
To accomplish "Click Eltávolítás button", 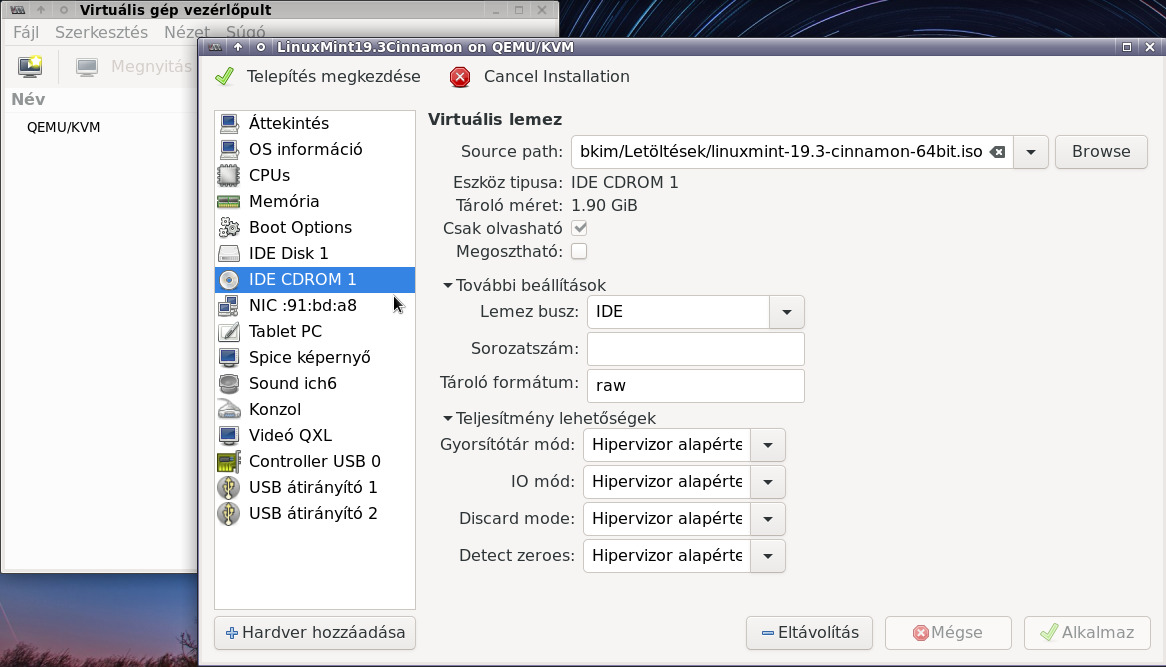I will click(810, 633).
